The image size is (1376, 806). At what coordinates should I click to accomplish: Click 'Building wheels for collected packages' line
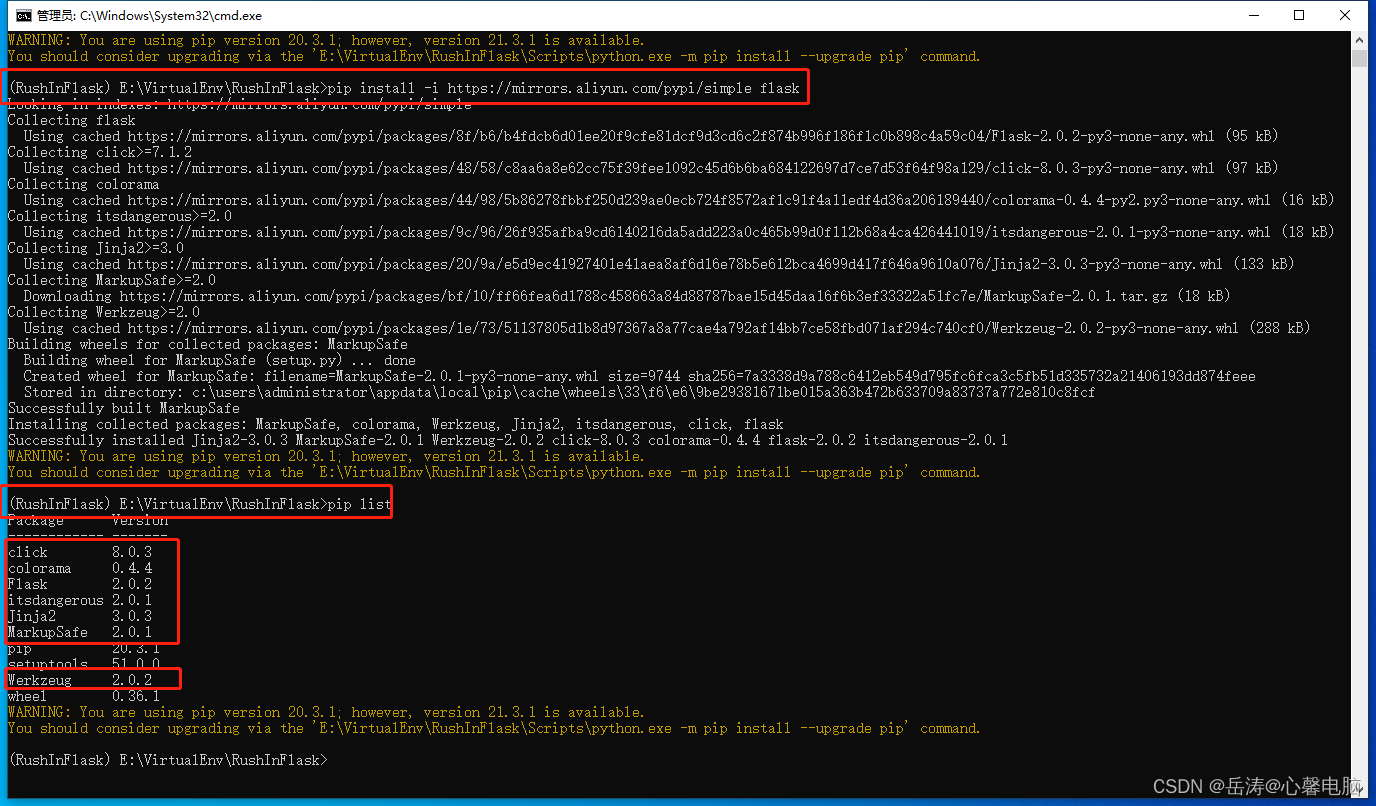[208, 344]
